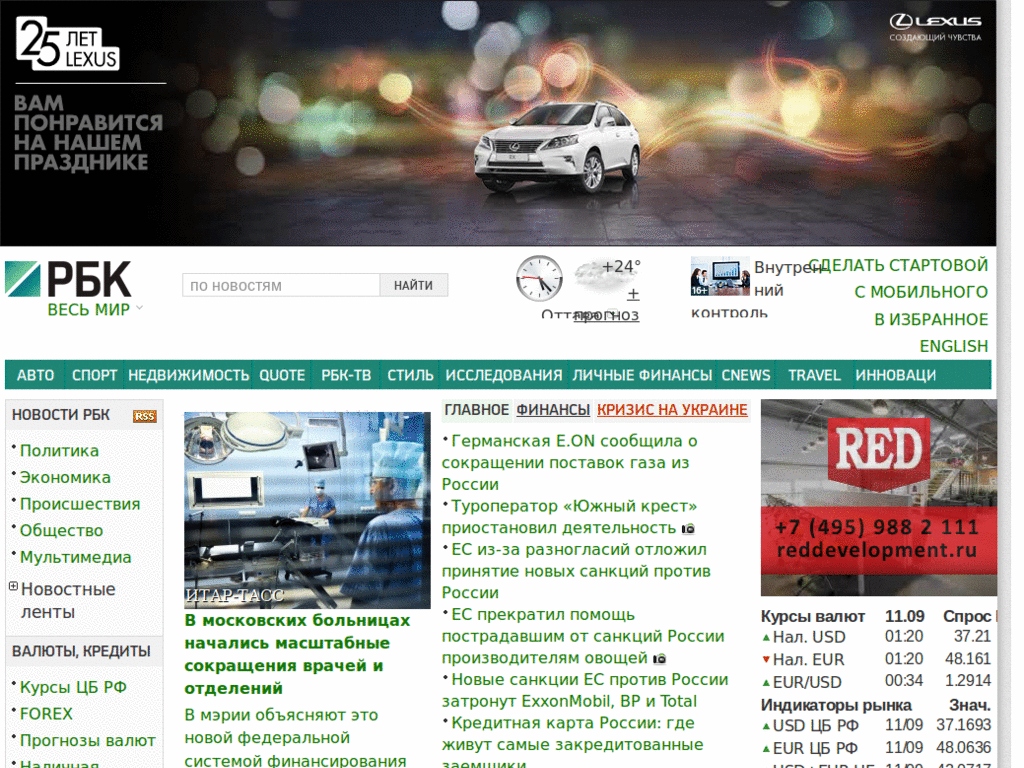Click the plus sign under temperature

point(633,294)
